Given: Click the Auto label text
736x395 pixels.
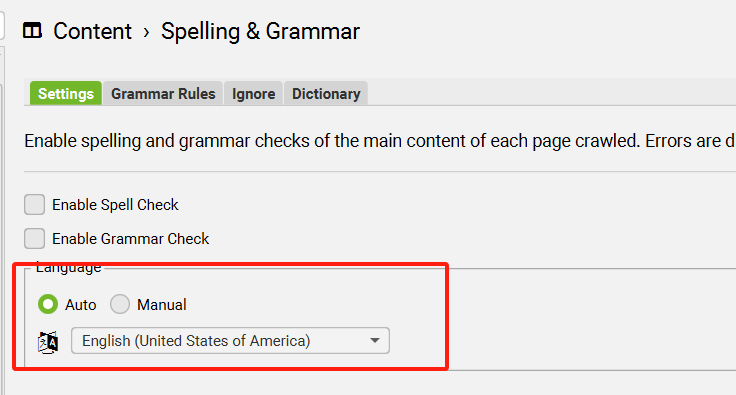Looking at the screenshot, I should 81,305.
